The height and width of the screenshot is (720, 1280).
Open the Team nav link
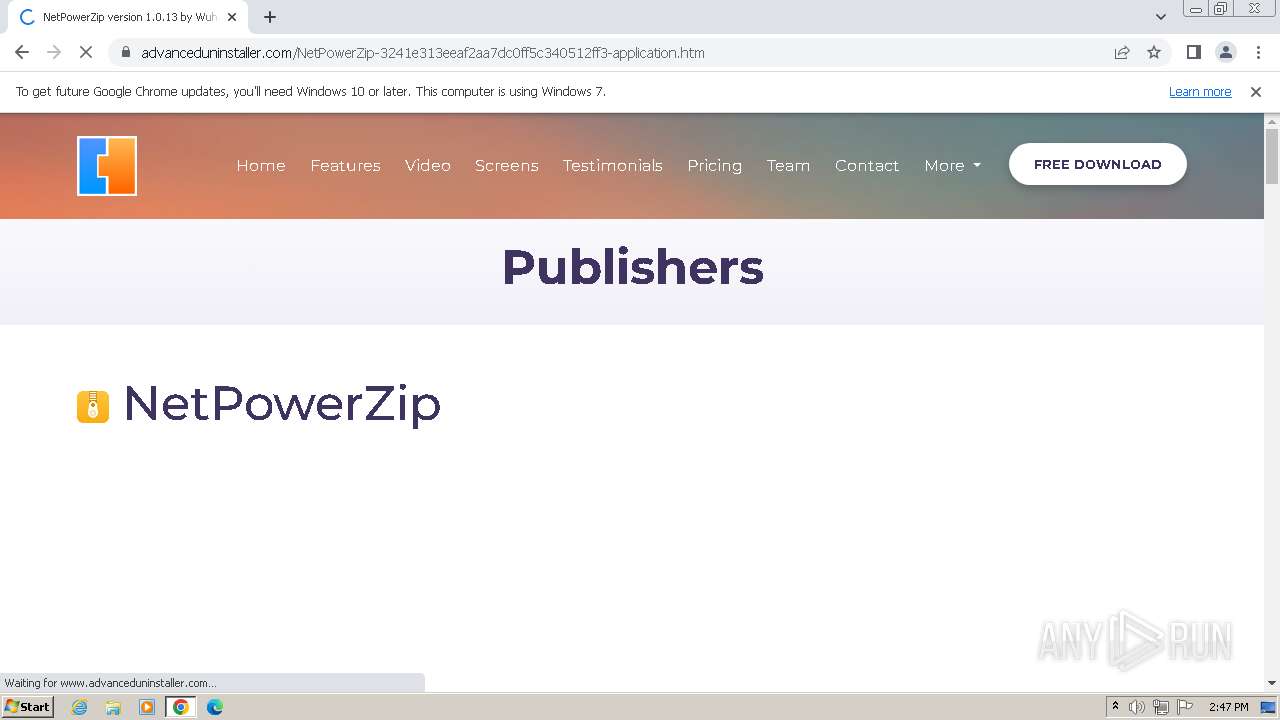[788, 166]
